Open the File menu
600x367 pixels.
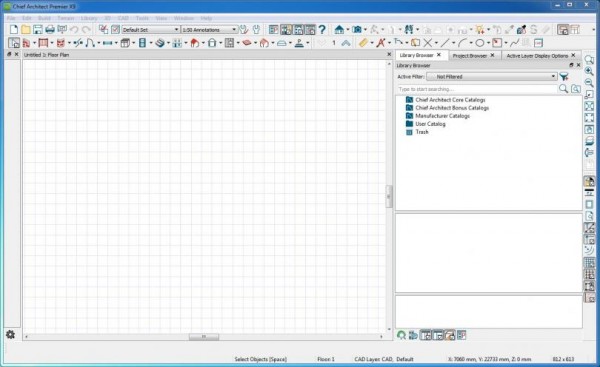[11, 18]
